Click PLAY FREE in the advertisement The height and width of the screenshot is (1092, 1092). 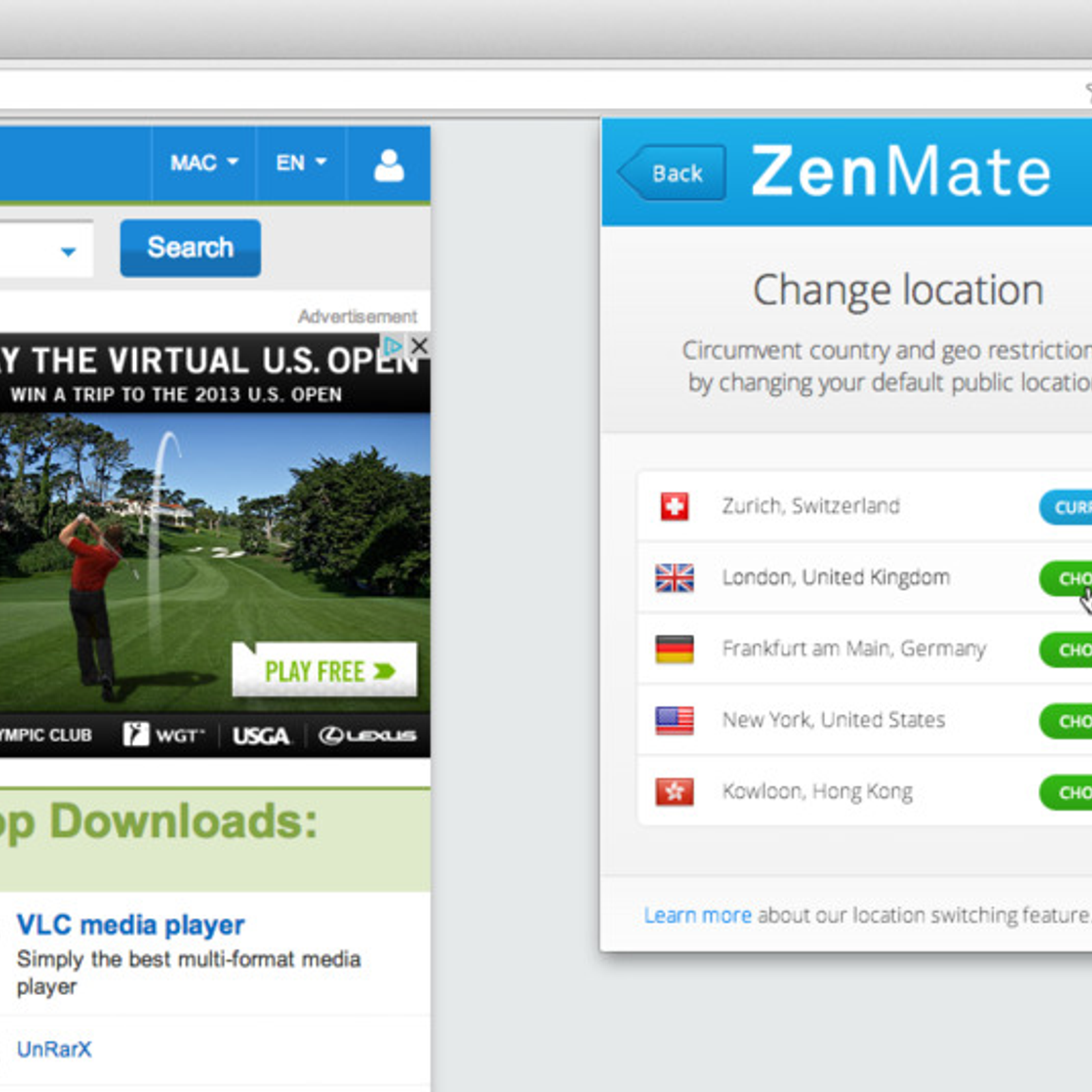point(324,670)
